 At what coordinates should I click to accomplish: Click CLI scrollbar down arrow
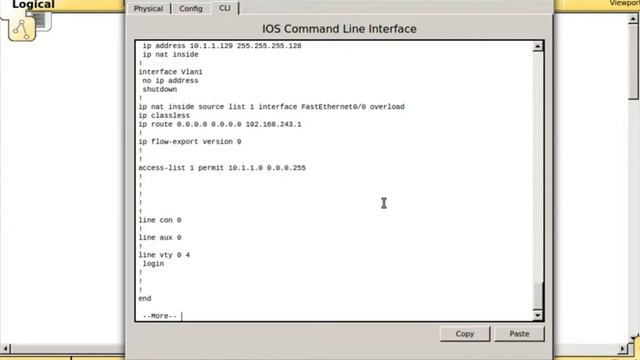pyautogui.click(x=538, y=316)
